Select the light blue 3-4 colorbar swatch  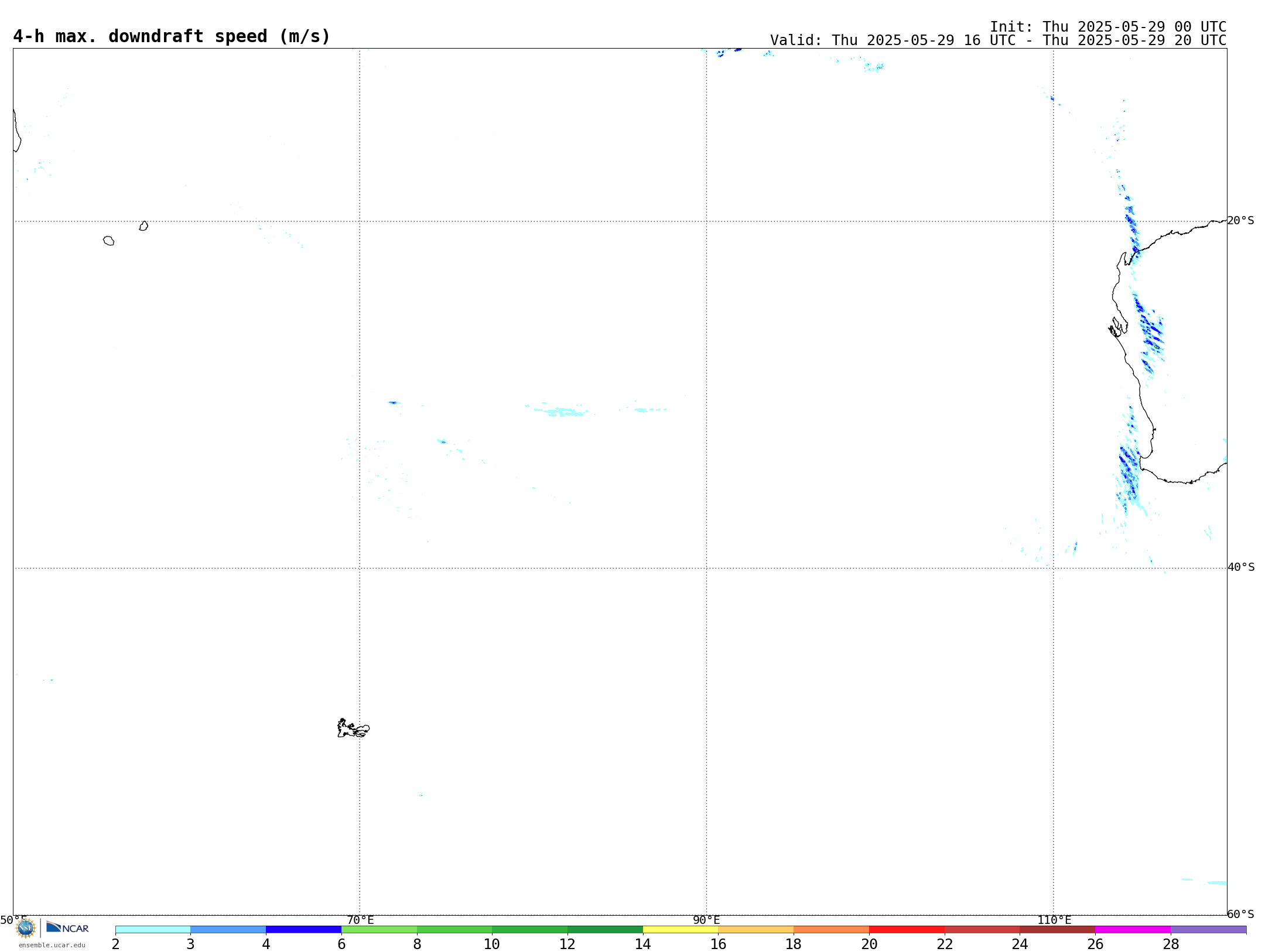(228, 930)
